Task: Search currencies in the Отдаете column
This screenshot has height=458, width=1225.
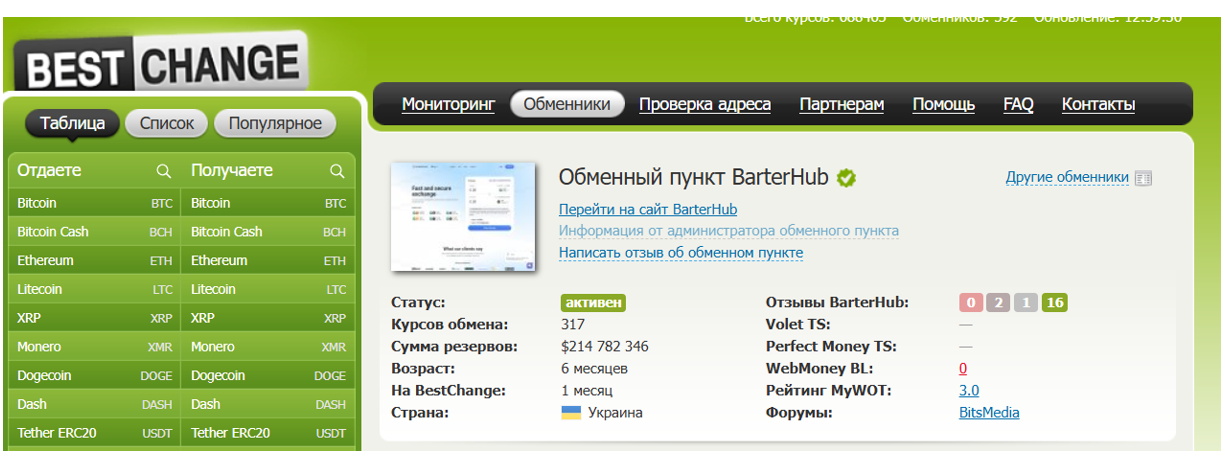Action: point(163,171)
